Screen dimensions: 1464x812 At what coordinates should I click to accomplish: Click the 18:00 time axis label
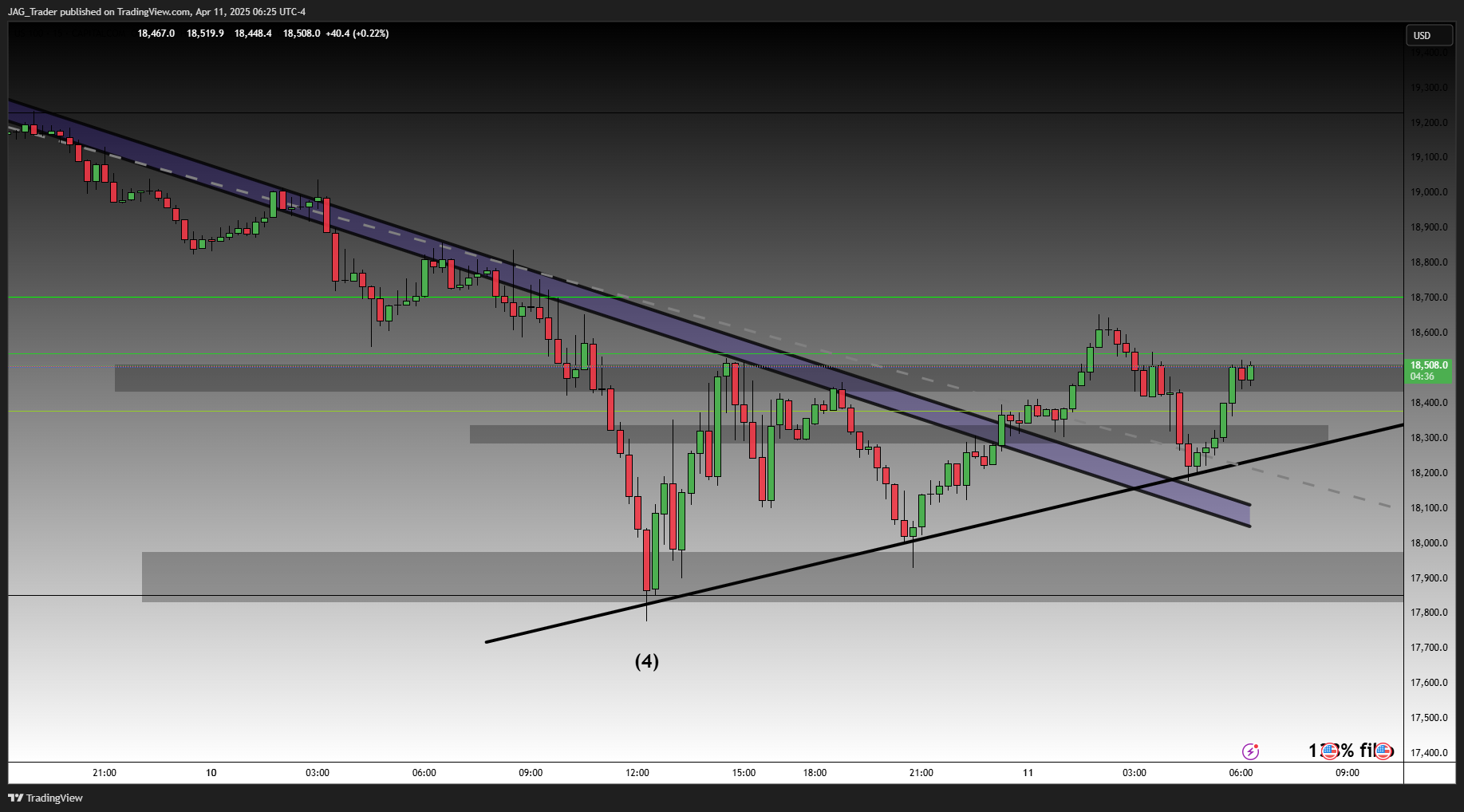point(815,773)
